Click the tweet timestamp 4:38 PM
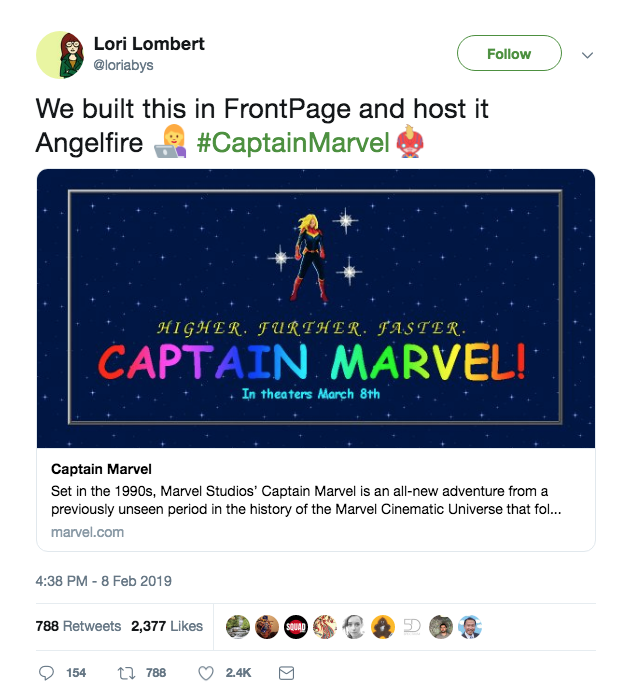 (x=105, y=580)
